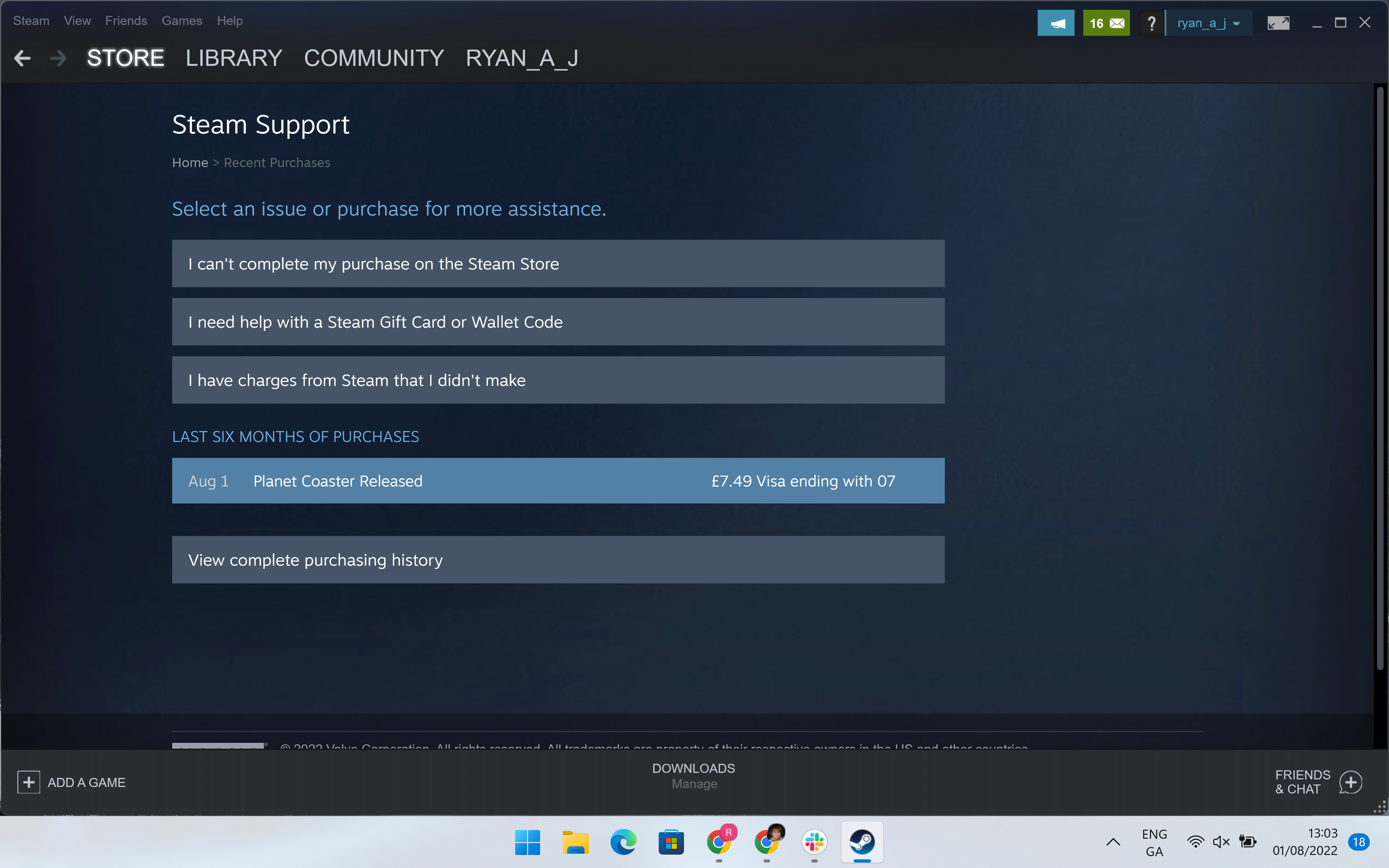Viewport: 1389px width, 868px height.
Task: Open DOWNLOADS Manage
Action: point(694,775)
